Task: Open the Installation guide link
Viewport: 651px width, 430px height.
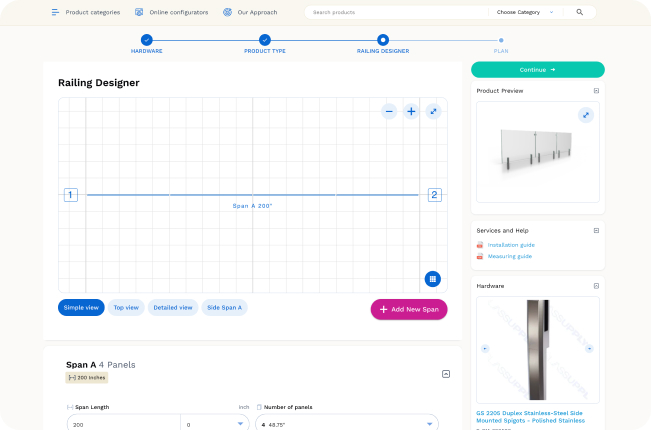Action: pyautogui.click(x=511, y=245)
